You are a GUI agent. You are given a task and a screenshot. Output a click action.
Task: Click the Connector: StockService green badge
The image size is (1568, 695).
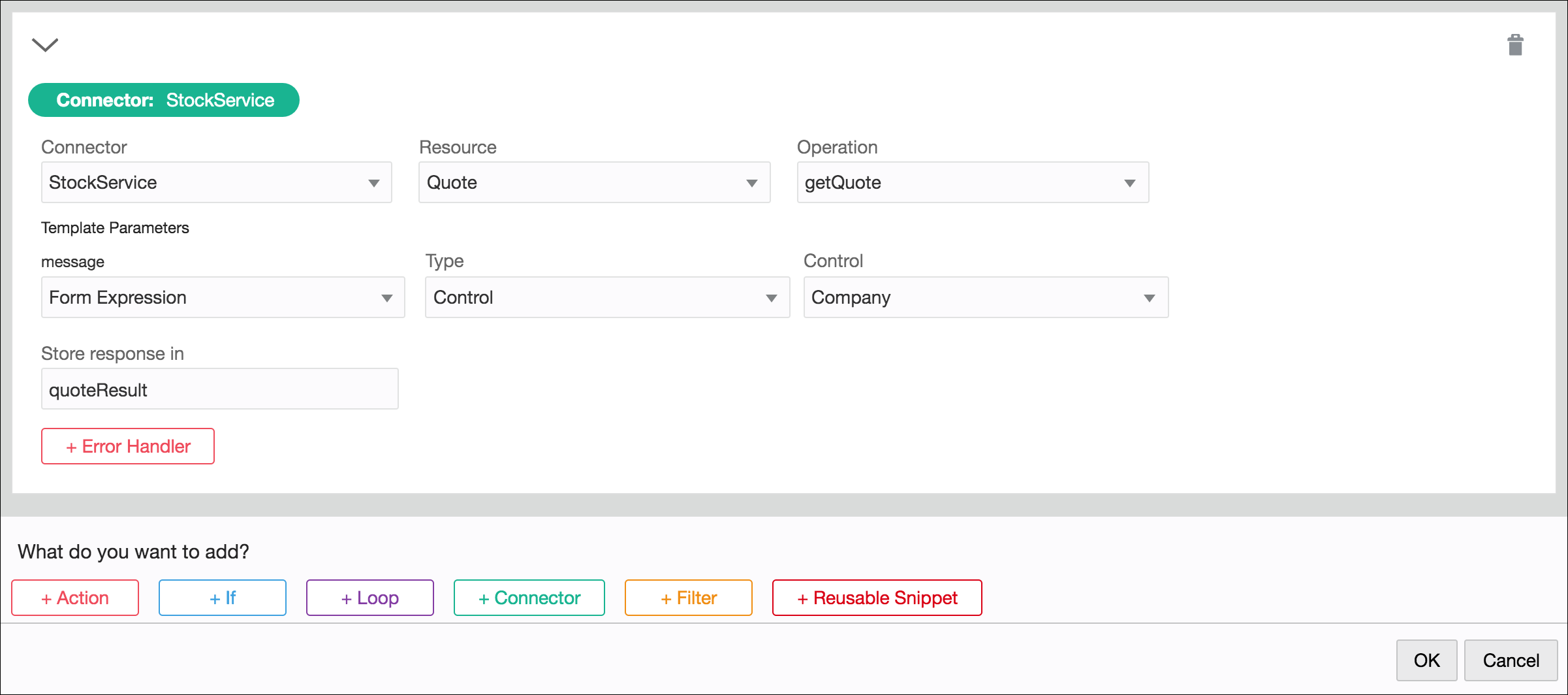(164, 100)
